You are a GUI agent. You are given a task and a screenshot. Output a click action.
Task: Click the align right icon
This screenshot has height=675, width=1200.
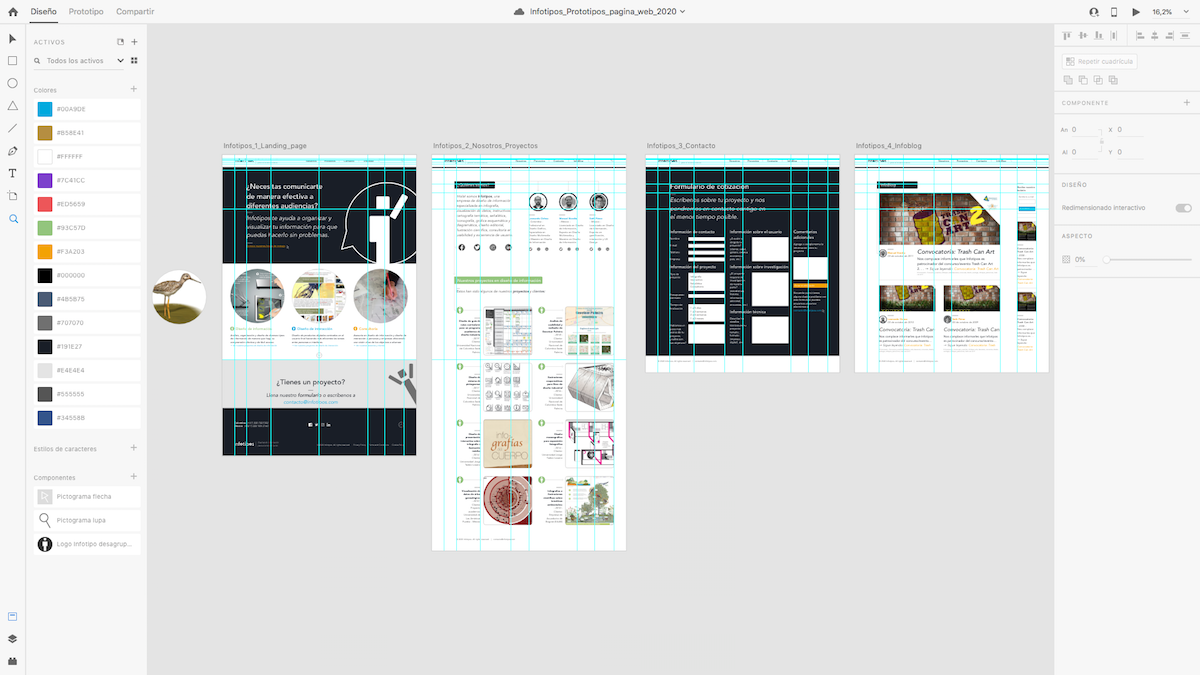pos(1171,35)
